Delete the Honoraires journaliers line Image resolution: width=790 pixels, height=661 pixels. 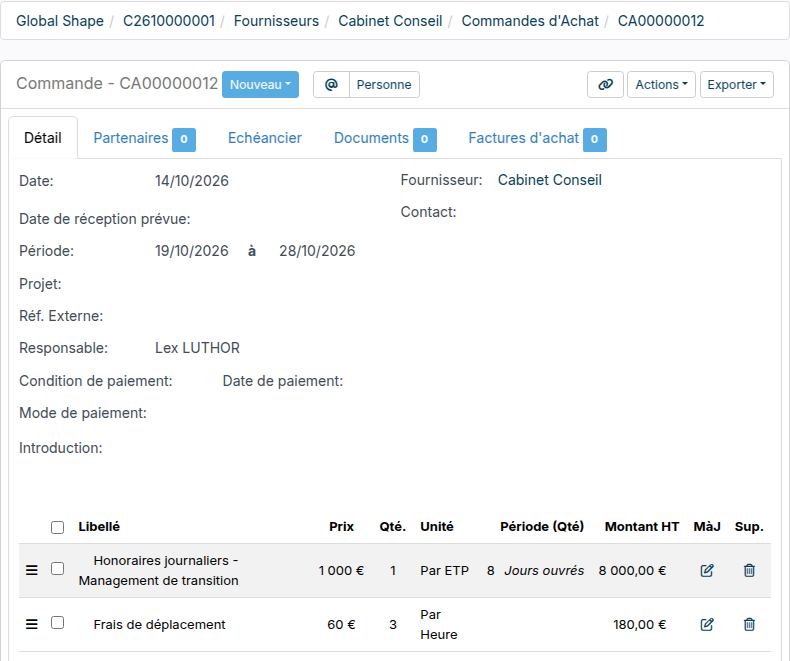point(749,570)
